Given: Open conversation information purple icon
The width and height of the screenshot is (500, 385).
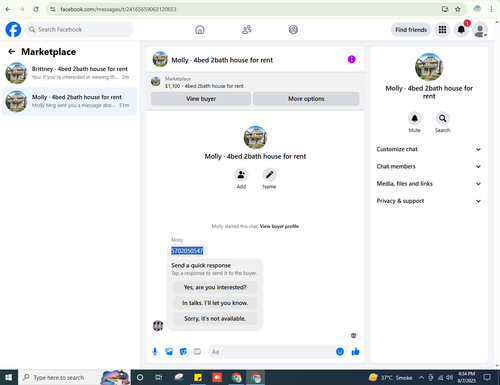Looking at the screenshot, I should click(x=352, y=59).
